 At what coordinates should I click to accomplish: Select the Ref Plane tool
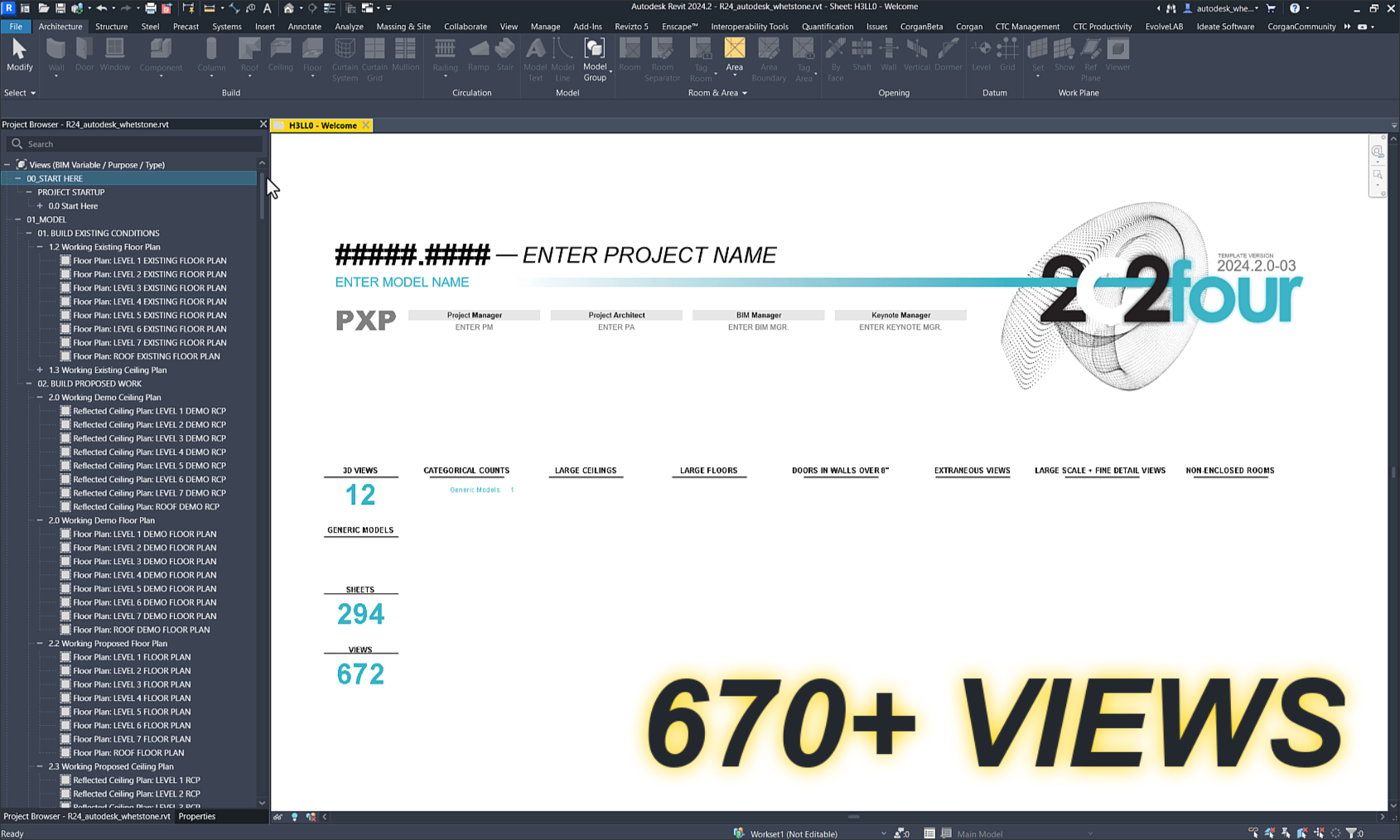[1090, 60]
